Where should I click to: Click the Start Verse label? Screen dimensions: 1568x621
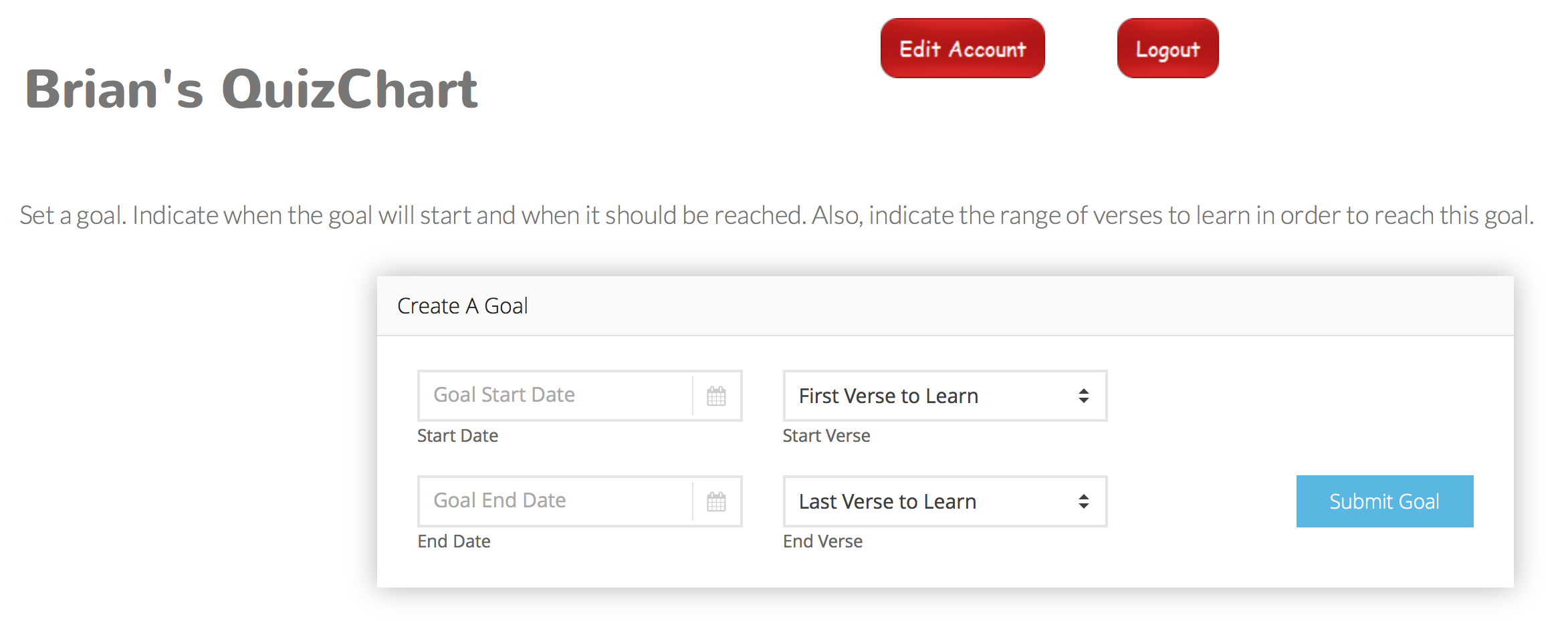click(x=826, y=436)
